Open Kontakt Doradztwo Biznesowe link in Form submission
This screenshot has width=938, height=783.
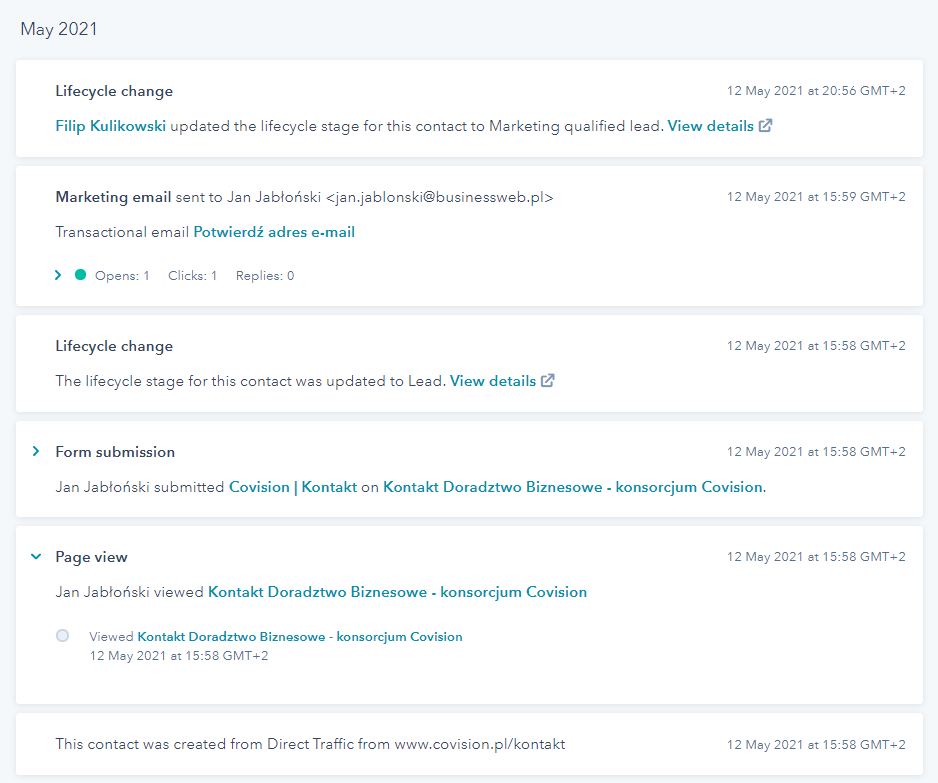pyautogui.click(x=572, y=487)
